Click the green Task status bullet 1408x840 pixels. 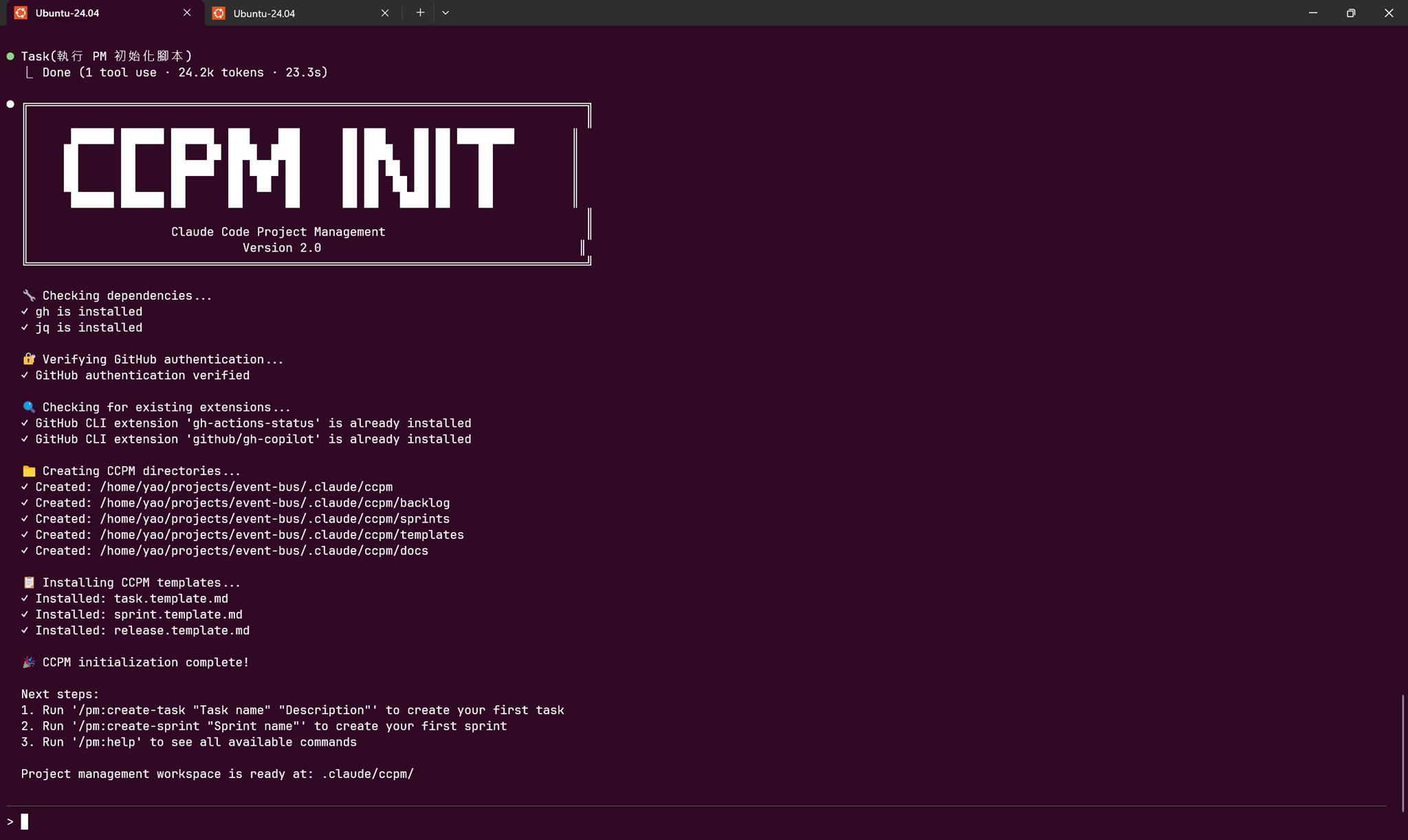(10, 56)
